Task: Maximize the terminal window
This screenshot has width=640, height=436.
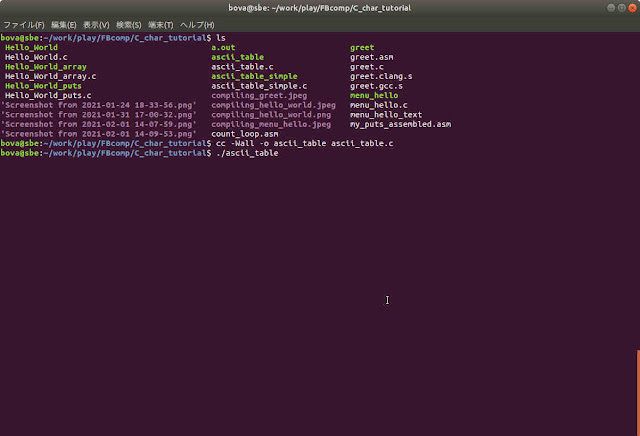Action: click(x=622, y=8)
